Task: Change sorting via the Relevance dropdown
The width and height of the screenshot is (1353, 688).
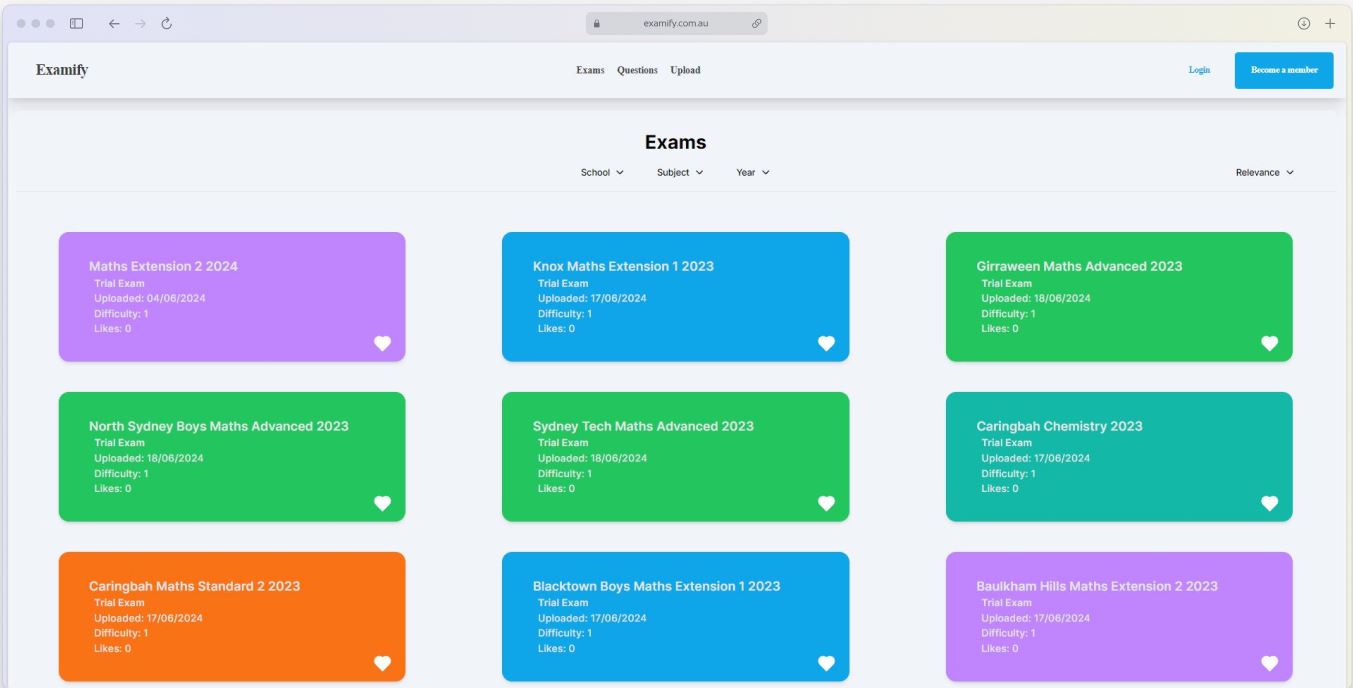Action: pyautogui.click(x=1263, y=172)
